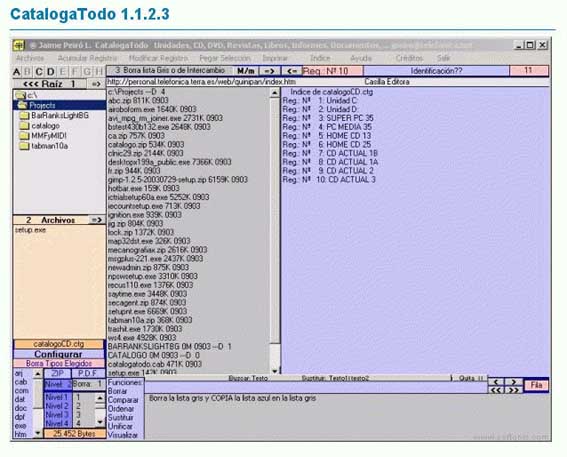
Task: Open the Archivos menu
Action: 30,58
